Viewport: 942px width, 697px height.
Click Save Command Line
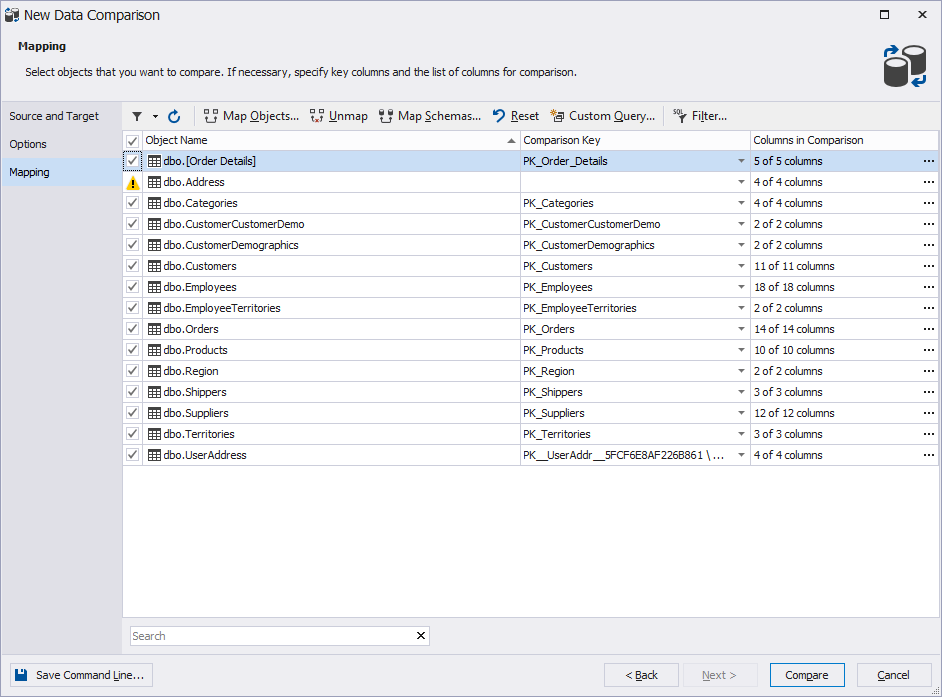pyautogui.click(x=80, y=675)
